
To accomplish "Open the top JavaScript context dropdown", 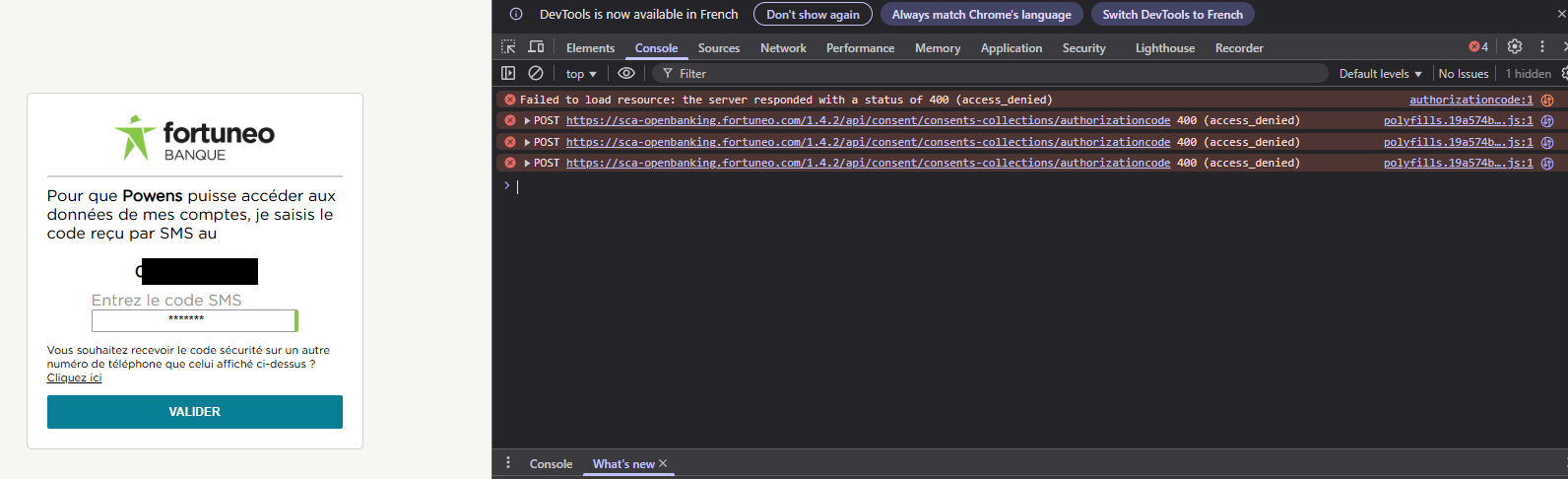I will [581, 74].
